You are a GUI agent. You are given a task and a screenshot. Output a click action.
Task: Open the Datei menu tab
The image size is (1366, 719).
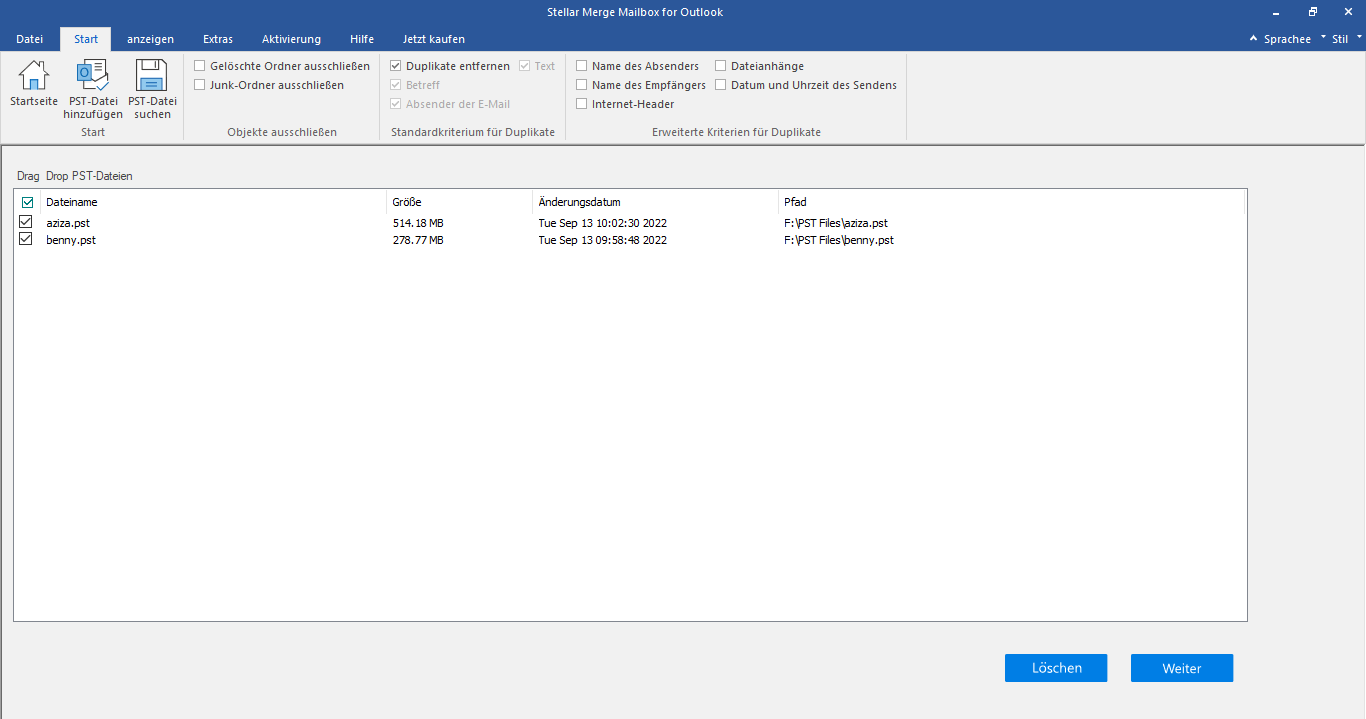pyautogui.click(x=30, y=39)
